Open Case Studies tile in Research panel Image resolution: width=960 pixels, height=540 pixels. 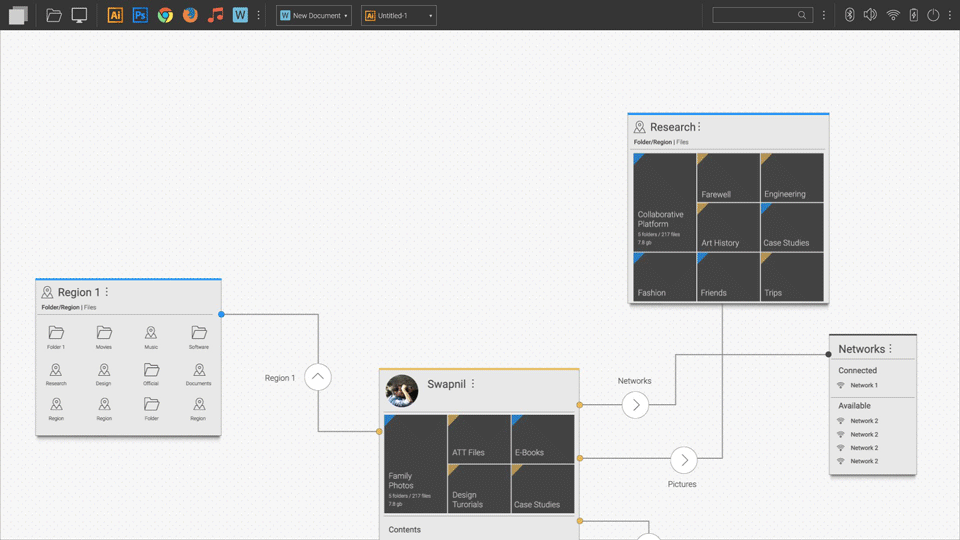click(x=792, y=227)
